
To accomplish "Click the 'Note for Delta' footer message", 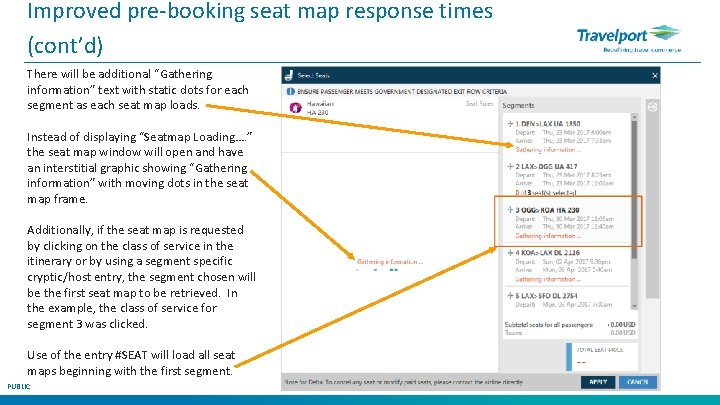I will 403,382.
